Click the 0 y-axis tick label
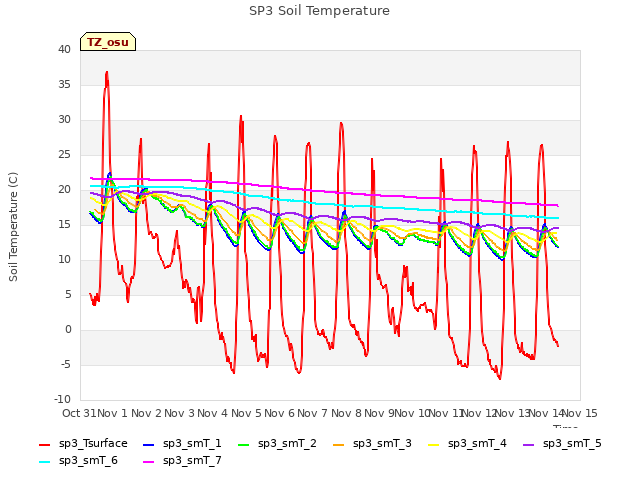The image size is (640, 480). click(x=68, y=330)
